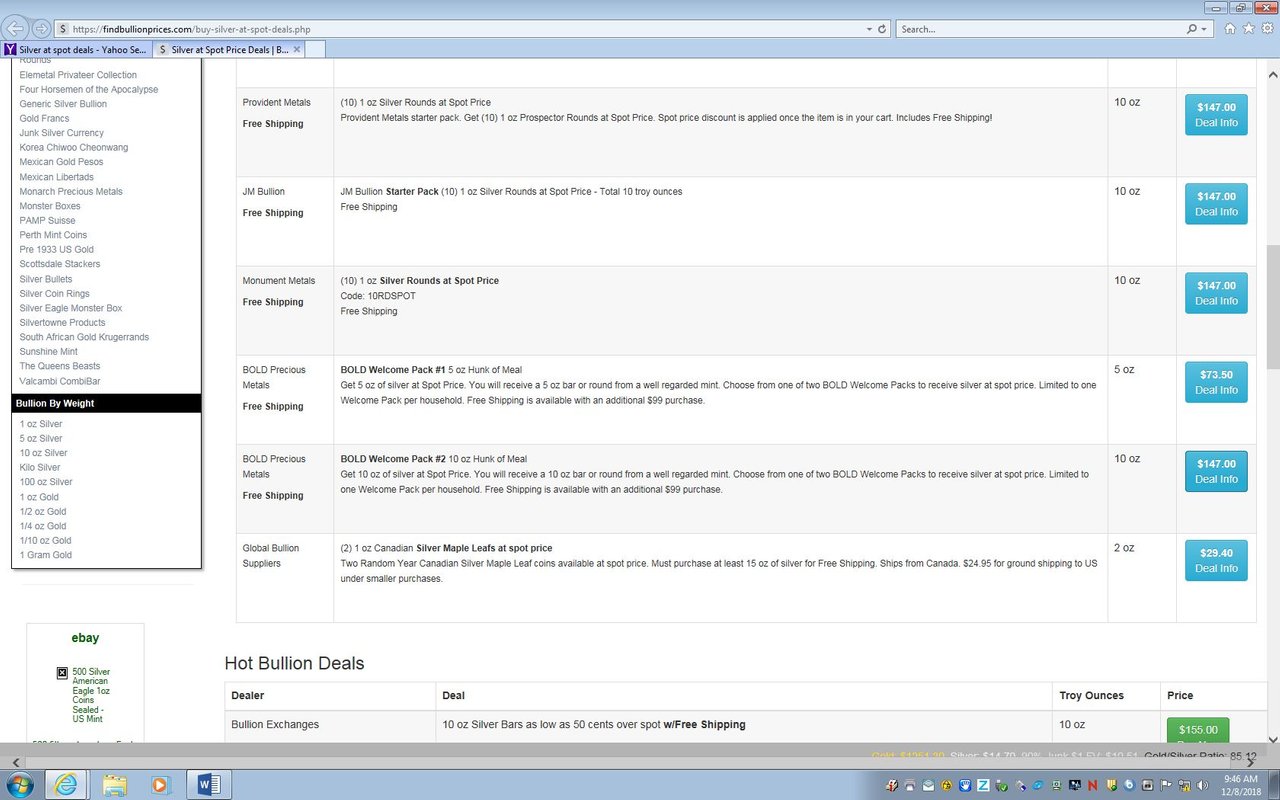
Task: Go back using the browser Back arrow
Action: click(17, 28)
